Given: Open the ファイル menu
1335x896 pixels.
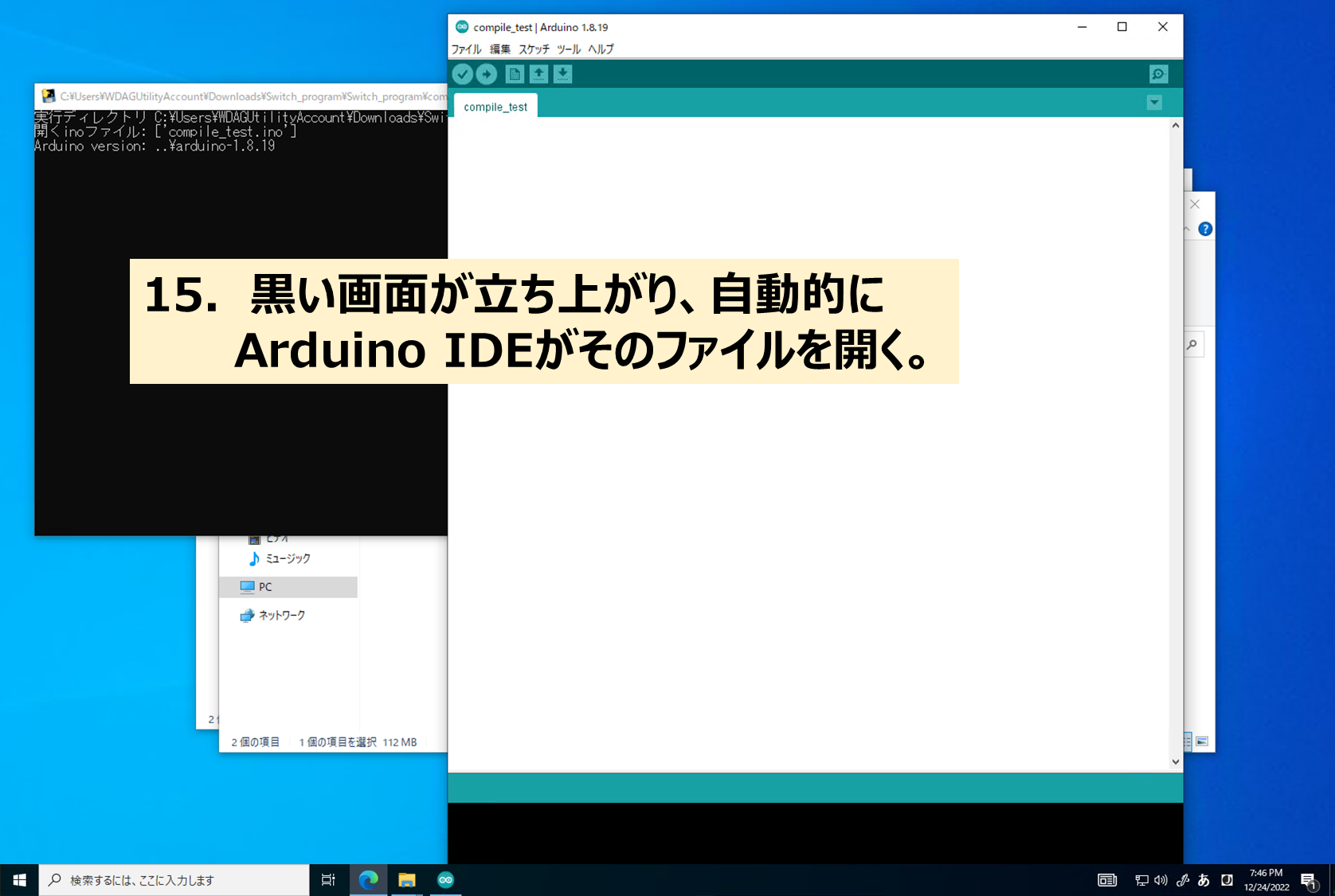Looking at the screenshot, I should pos(466,49).
